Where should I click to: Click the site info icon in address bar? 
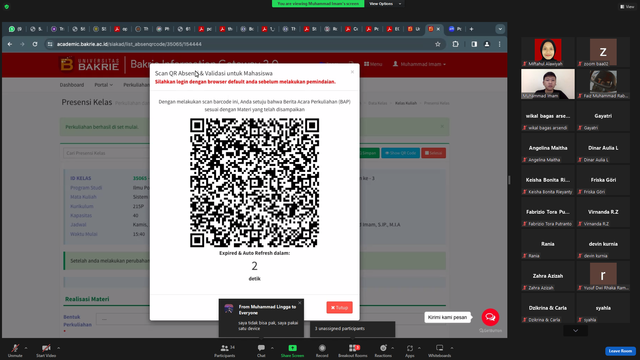(50, 44)
